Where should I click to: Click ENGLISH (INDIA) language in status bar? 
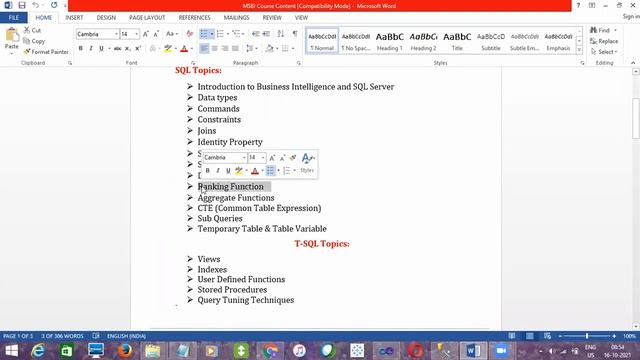126,336
